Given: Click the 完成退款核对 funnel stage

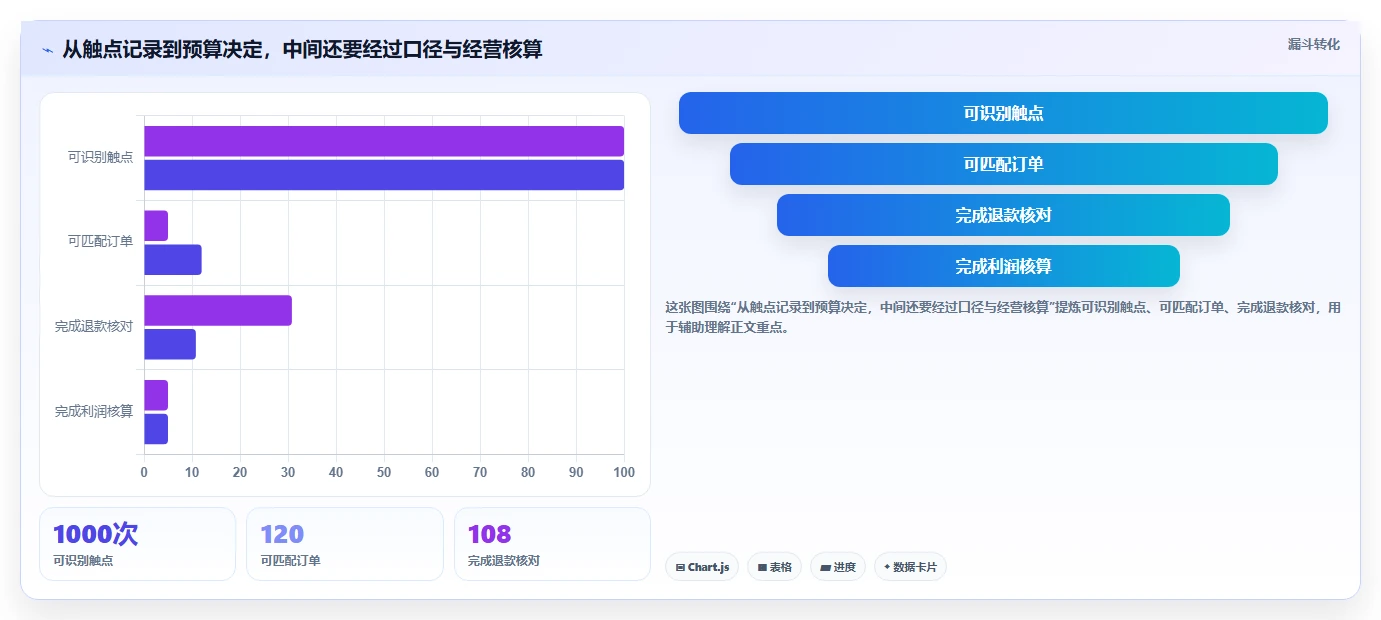Looking at the screenshot, I should click(x=1003, y=215).
